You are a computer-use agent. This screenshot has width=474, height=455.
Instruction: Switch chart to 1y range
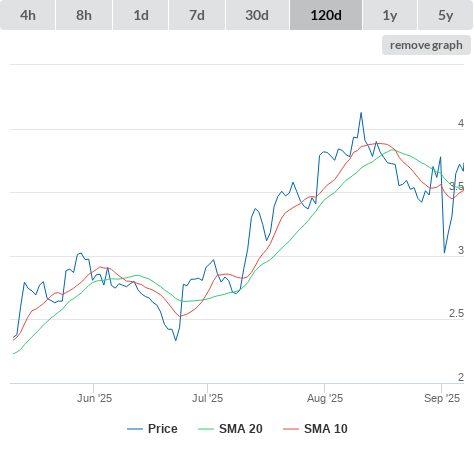click(390, 15)
